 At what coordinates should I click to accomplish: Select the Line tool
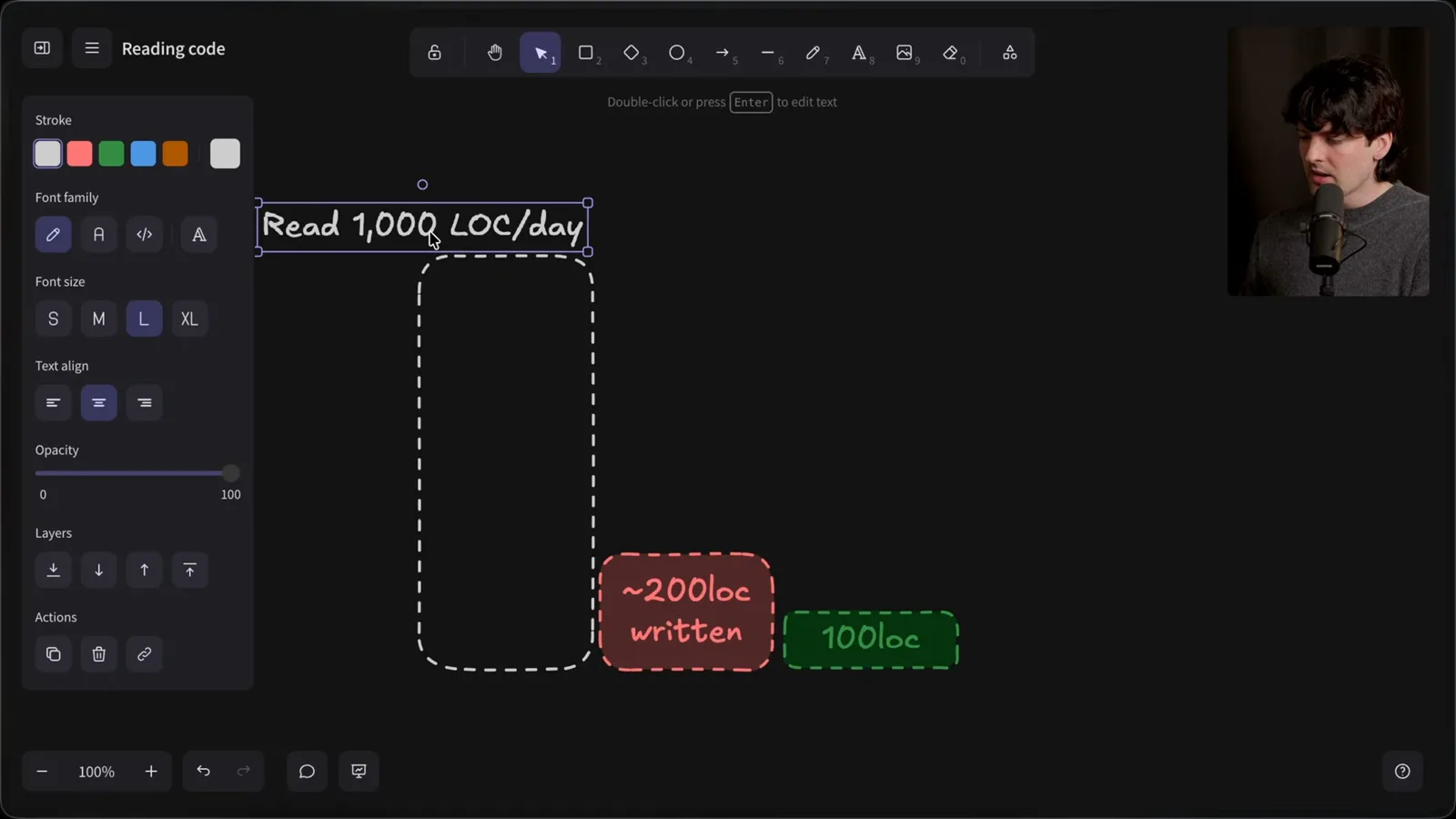(x=768, y=53)
